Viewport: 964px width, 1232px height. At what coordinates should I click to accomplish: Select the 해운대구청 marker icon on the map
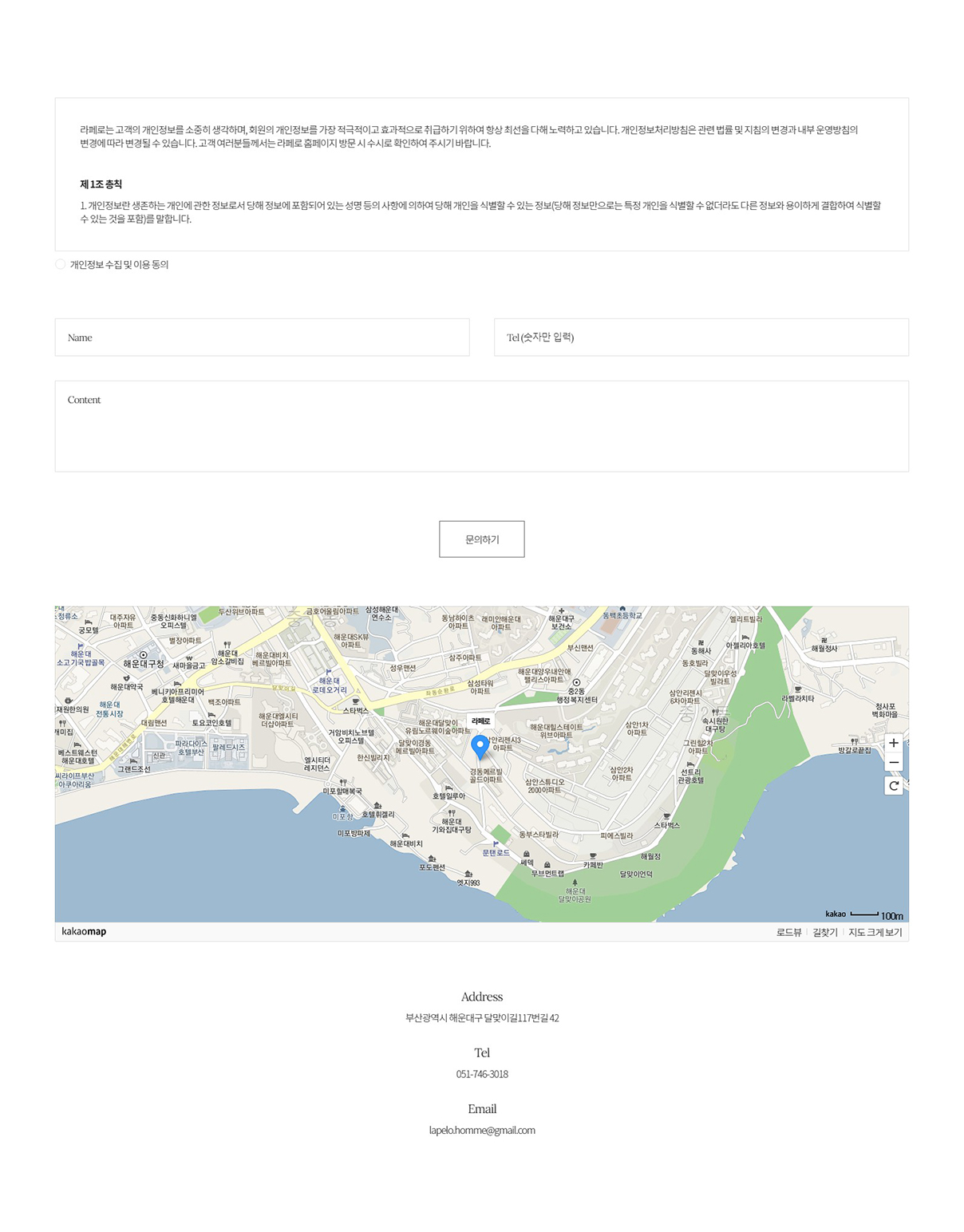click(x=144, y=654)
